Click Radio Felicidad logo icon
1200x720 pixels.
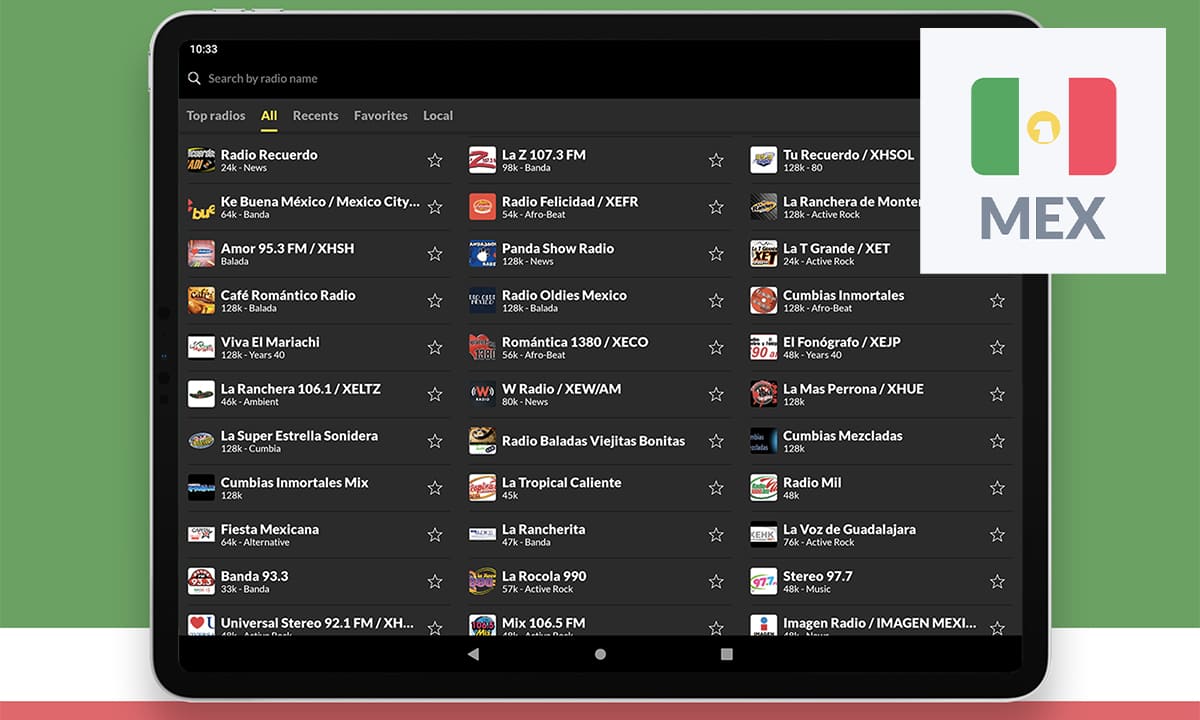(483, 207)
